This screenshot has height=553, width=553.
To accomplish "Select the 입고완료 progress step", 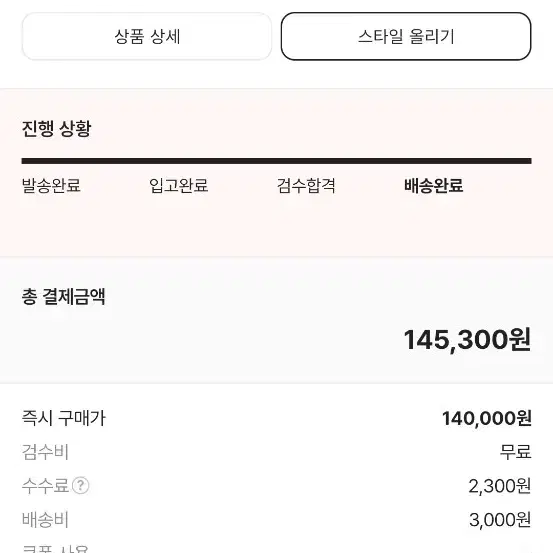I will point(178,186).
